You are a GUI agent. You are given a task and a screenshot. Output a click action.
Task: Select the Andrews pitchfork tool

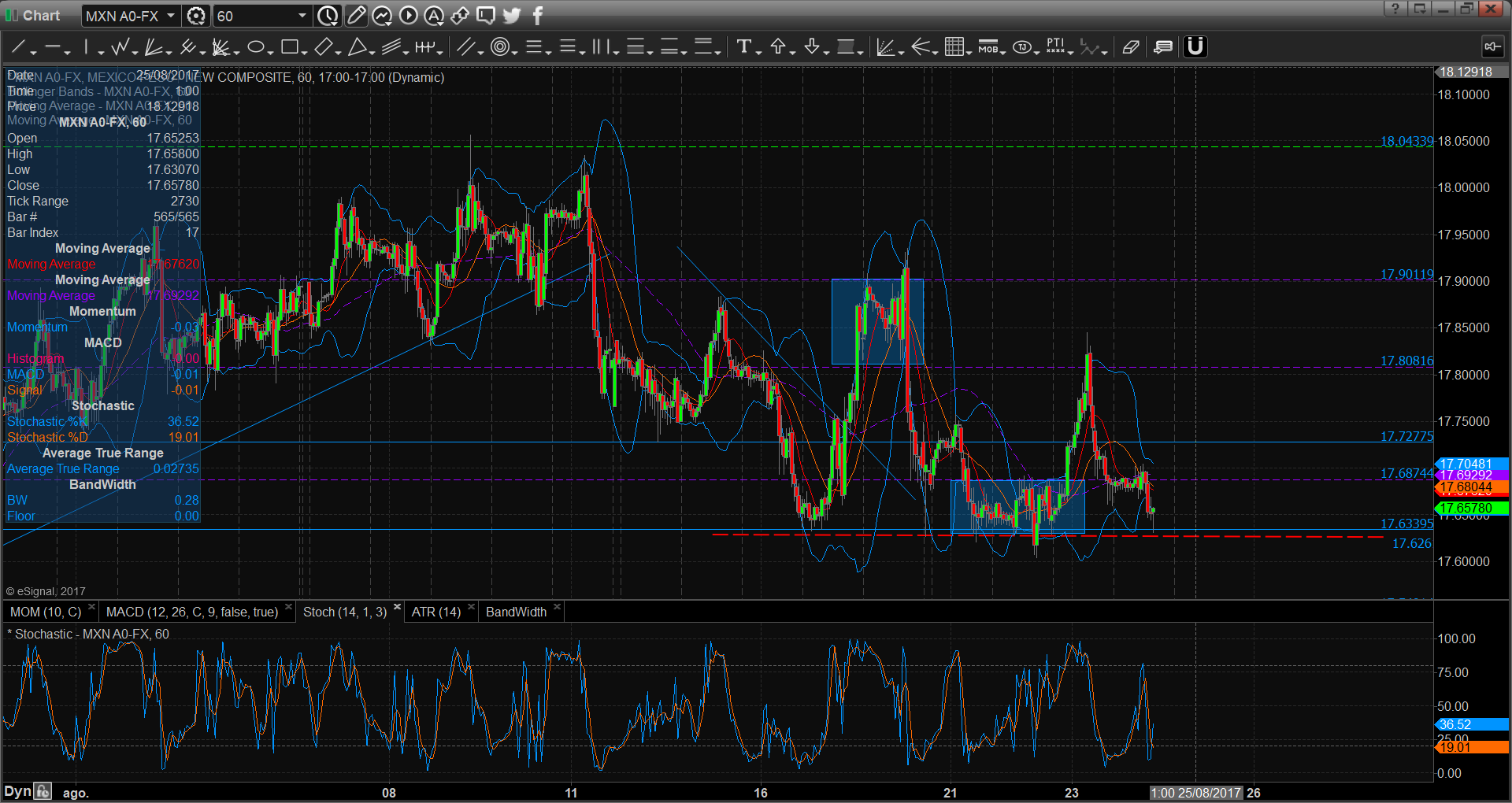tap(187, 47)
